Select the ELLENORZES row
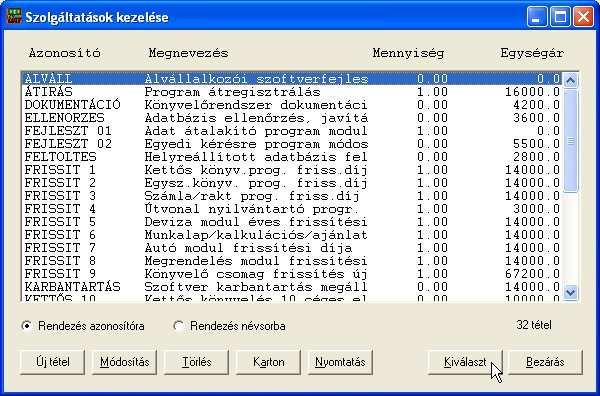This screenshot has height=396, width=600. pyautogui.click(x=292, y=118)
